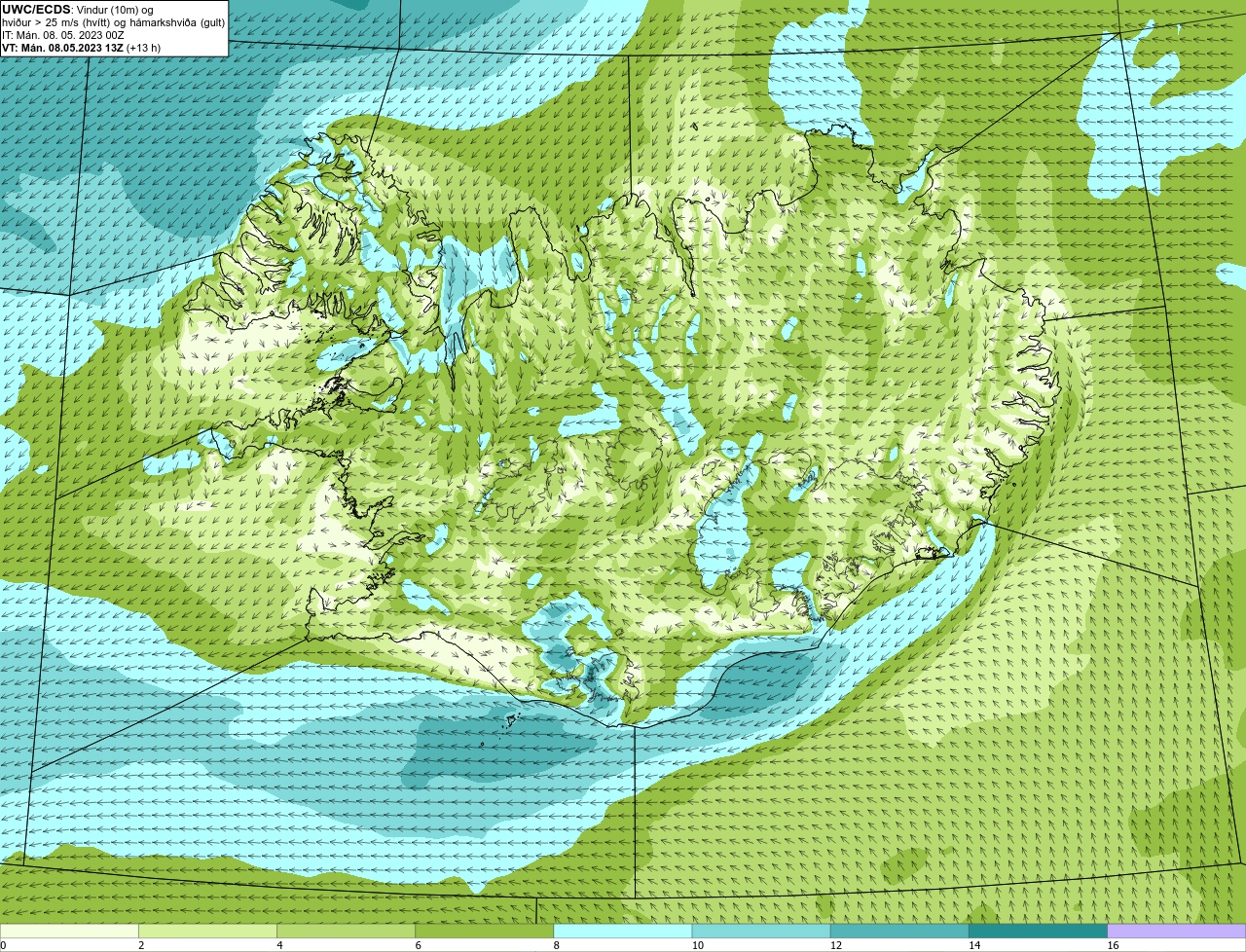The image size is (1246, 952).
Task: Click the light green 4–6 m/s legend swatch
Action: (347, 931)
